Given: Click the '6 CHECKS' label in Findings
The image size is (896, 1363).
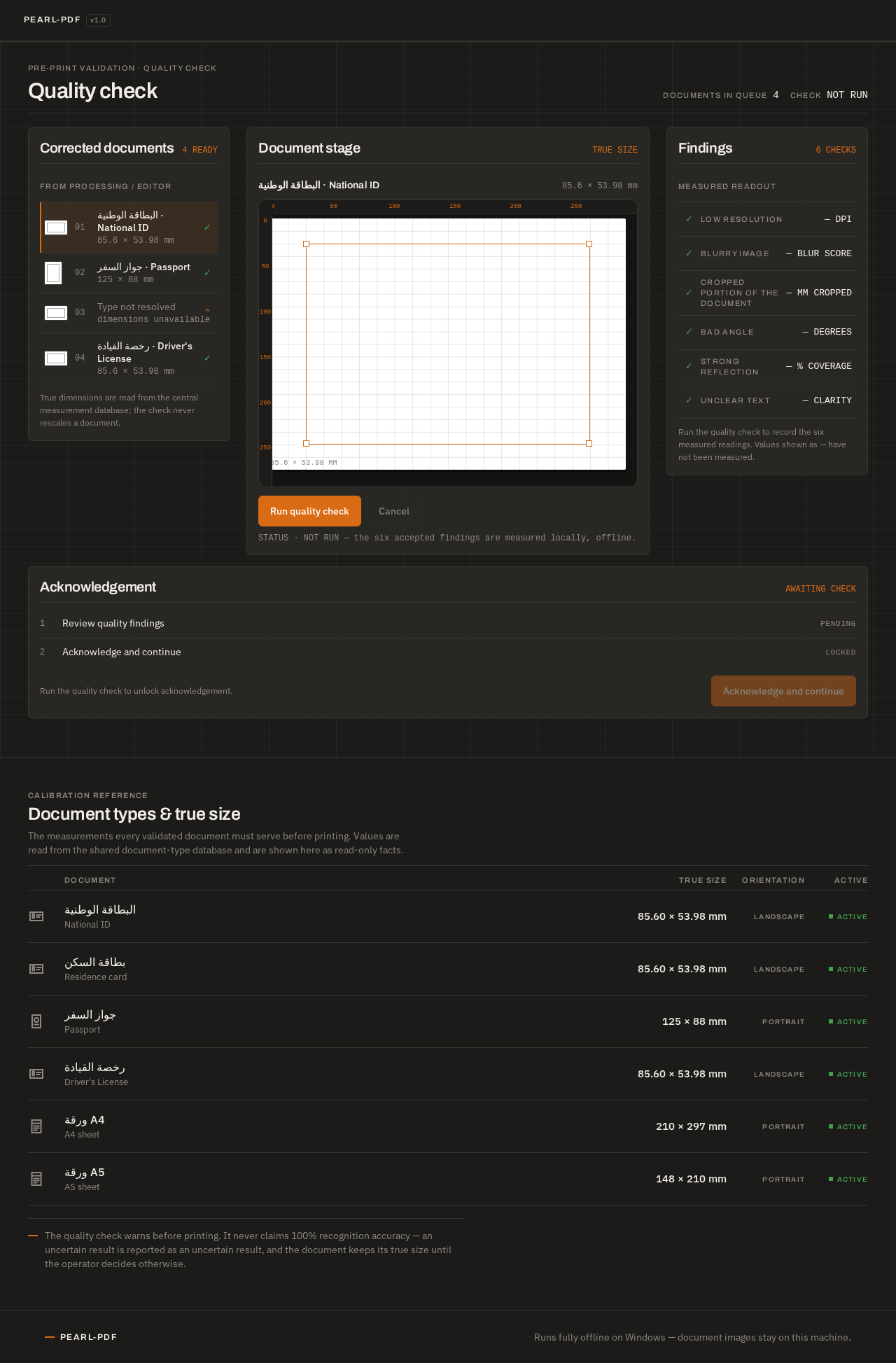Looking at the screenshot, I should click(836, 150).
